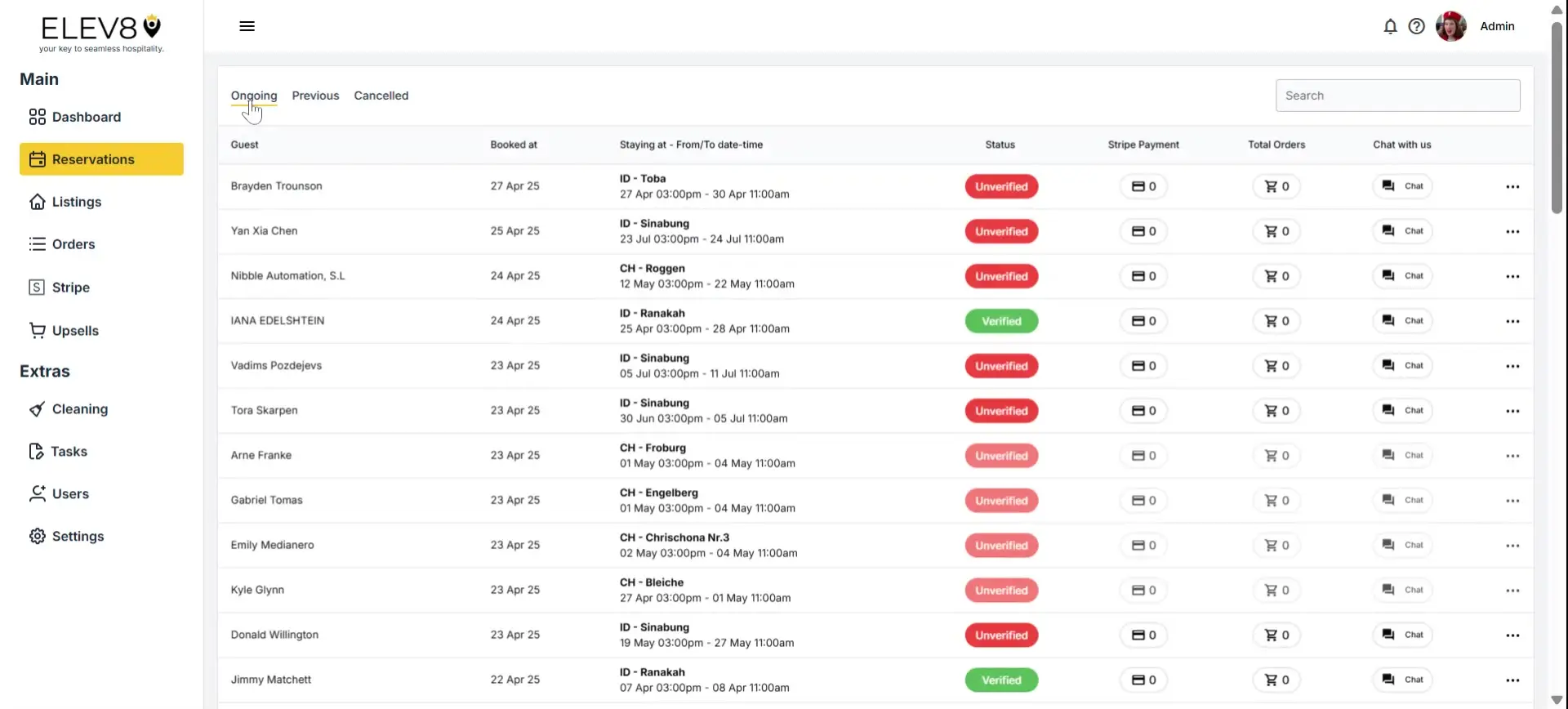Open the Stripe sidebar item
The width and height of the screenshot is (1568, 709).
point(101,288)
